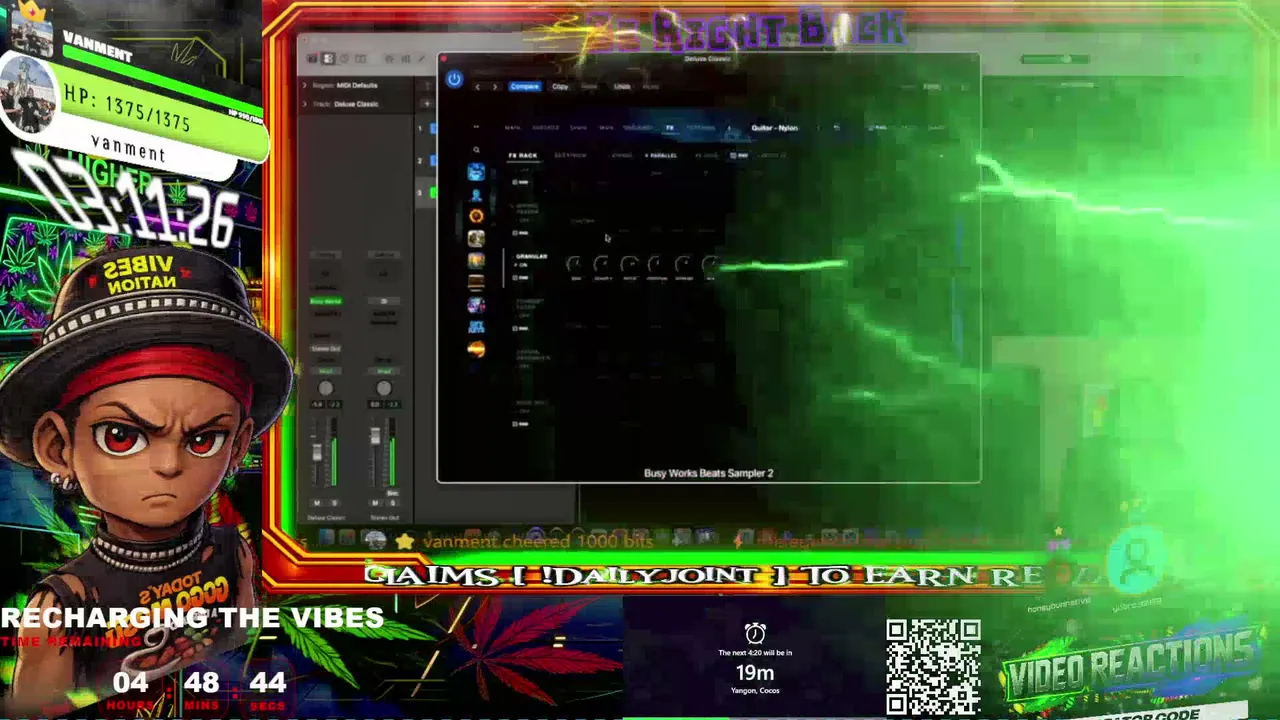Screen dimensions: 1280x720
Task: Select the blue wave library icon in the sampler sidebar
Action: (476, 172)
